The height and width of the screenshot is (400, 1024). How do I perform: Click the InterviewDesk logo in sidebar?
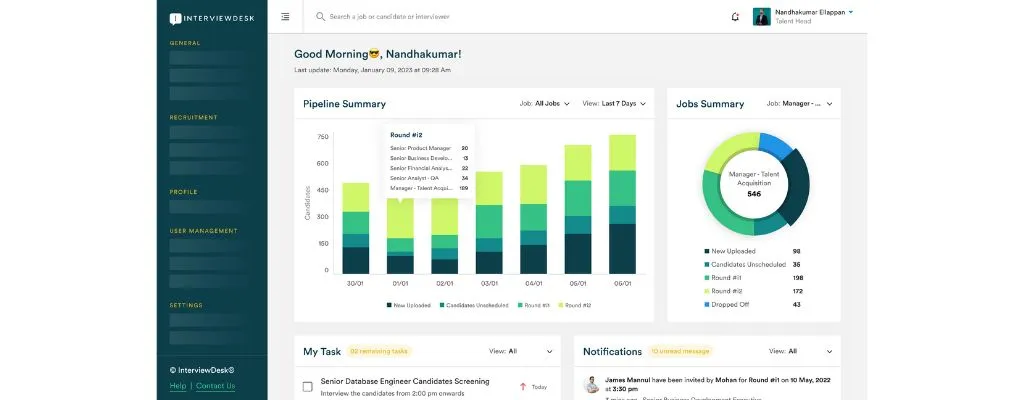212,18
